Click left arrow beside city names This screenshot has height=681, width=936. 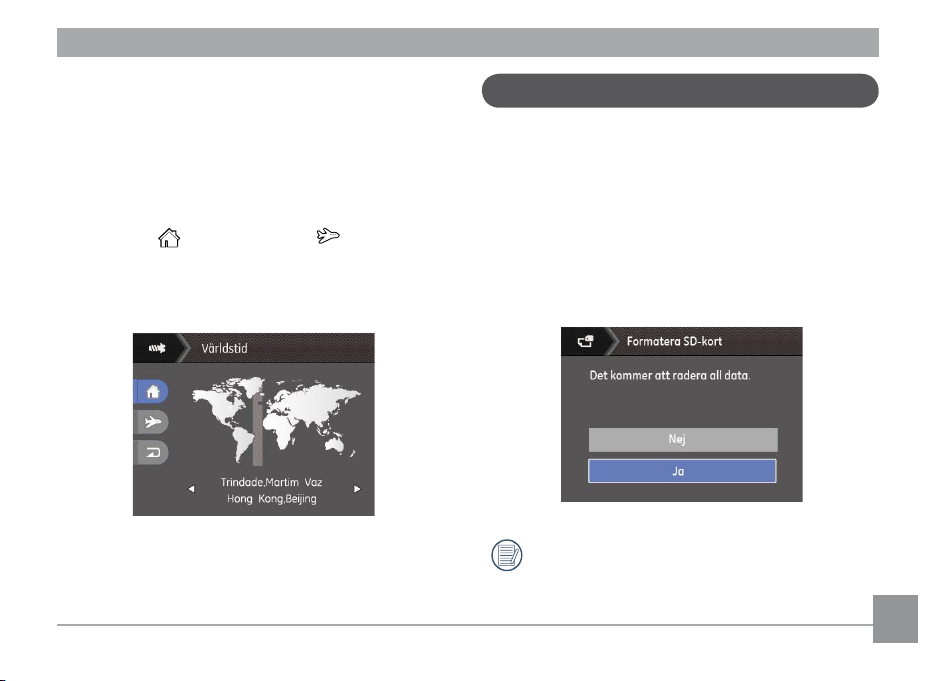(x=191, y=489)
